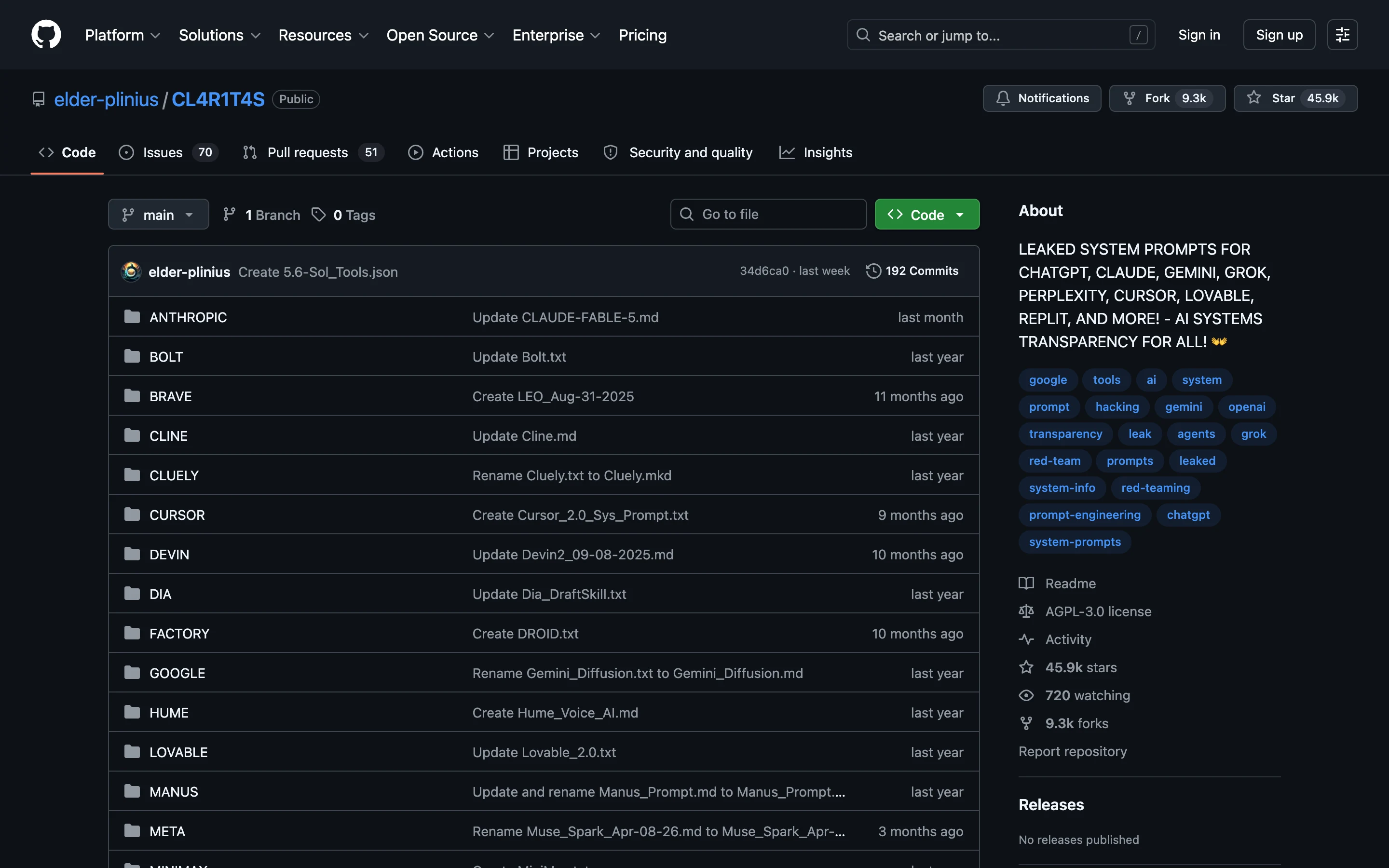The height and width of the screenshot is (868, 1389).
Task: Open Create Cursor_2.0_Sys_Prompt.txt commit message
Action: [580, 515]
